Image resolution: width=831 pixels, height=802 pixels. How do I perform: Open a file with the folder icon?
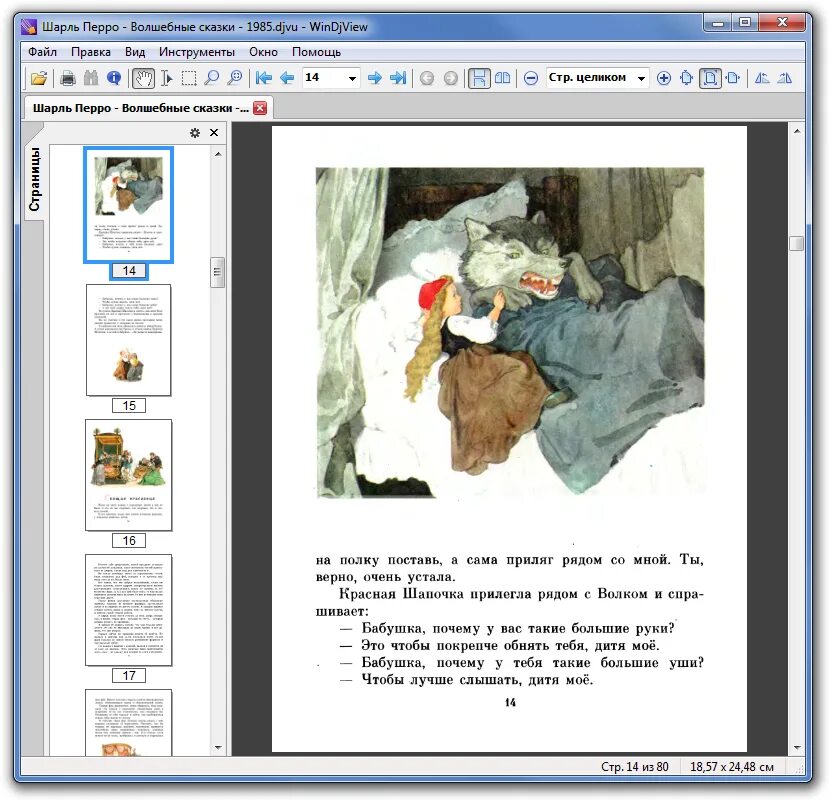click(x=39, y=78)
